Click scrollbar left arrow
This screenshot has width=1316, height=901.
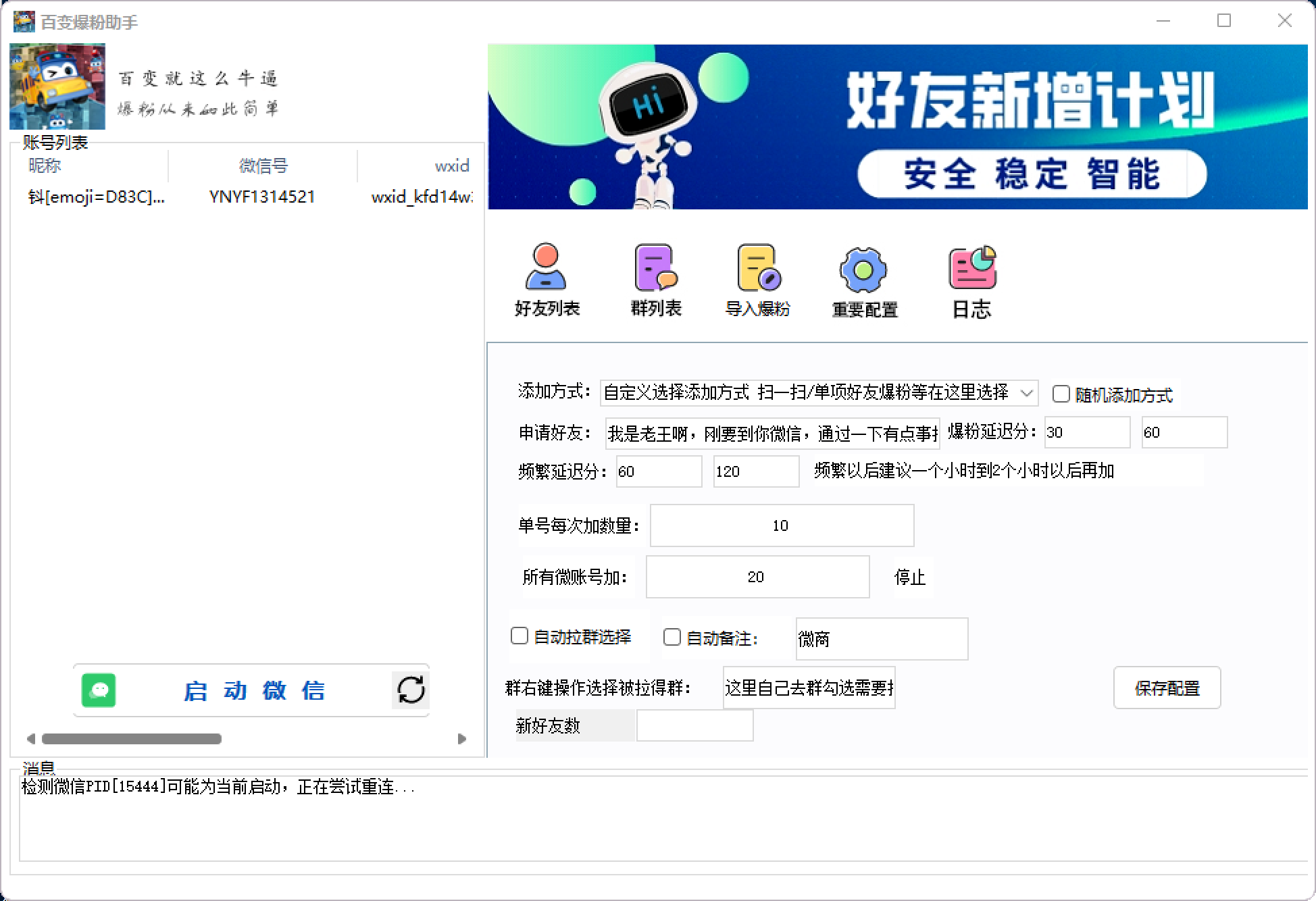(30, 739)
